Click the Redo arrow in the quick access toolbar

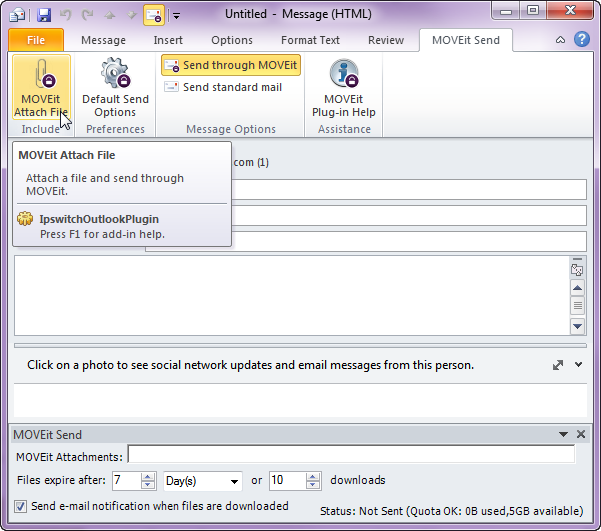(x=88, y=15)
